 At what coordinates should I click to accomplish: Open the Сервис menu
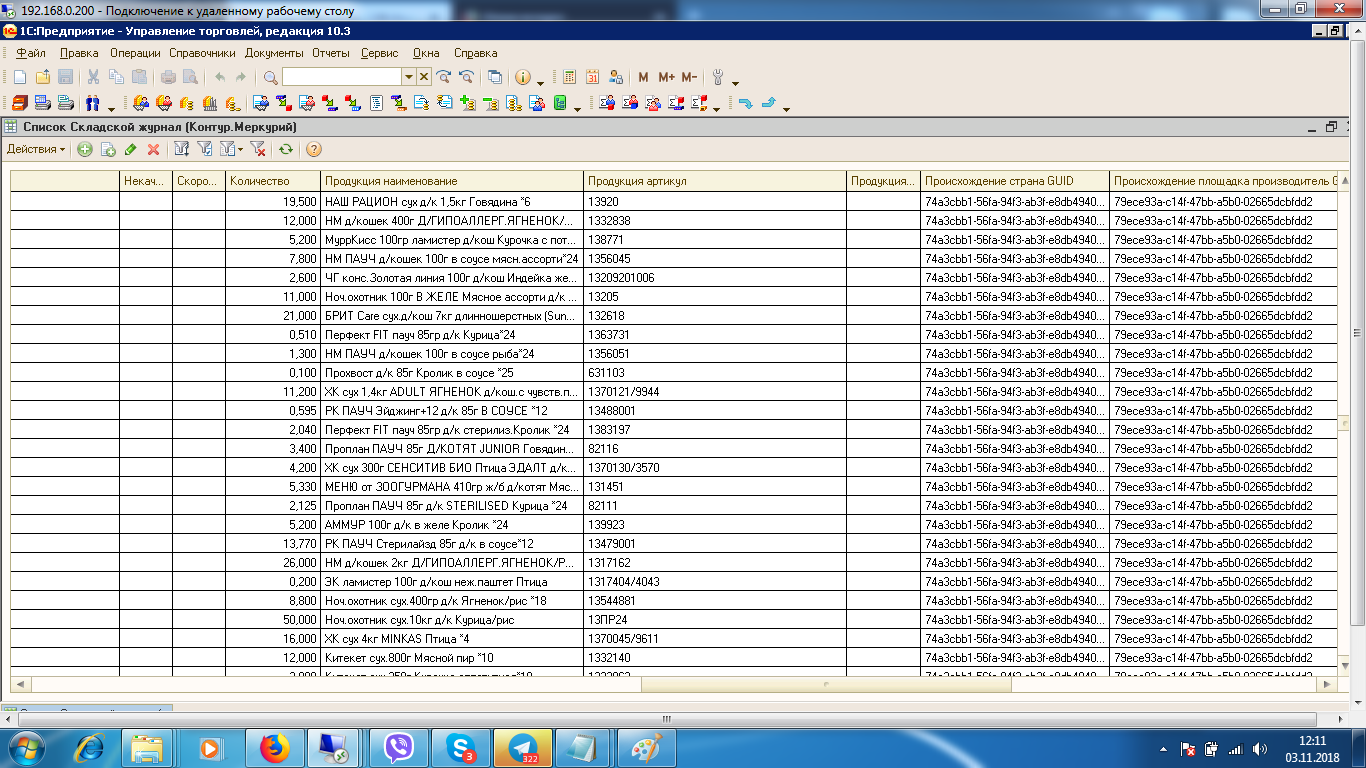click(x=379, y=53)
